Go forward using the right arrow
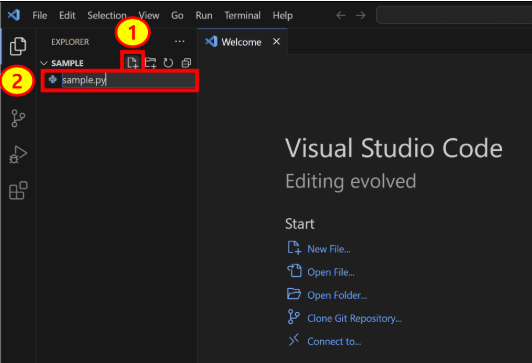The height and width of the screenshot is (363, 532). [x=360, y=15]
